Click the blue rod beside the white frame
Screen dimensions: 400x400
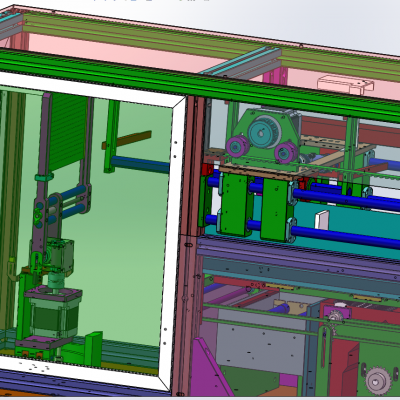click(x=140, y=164)
